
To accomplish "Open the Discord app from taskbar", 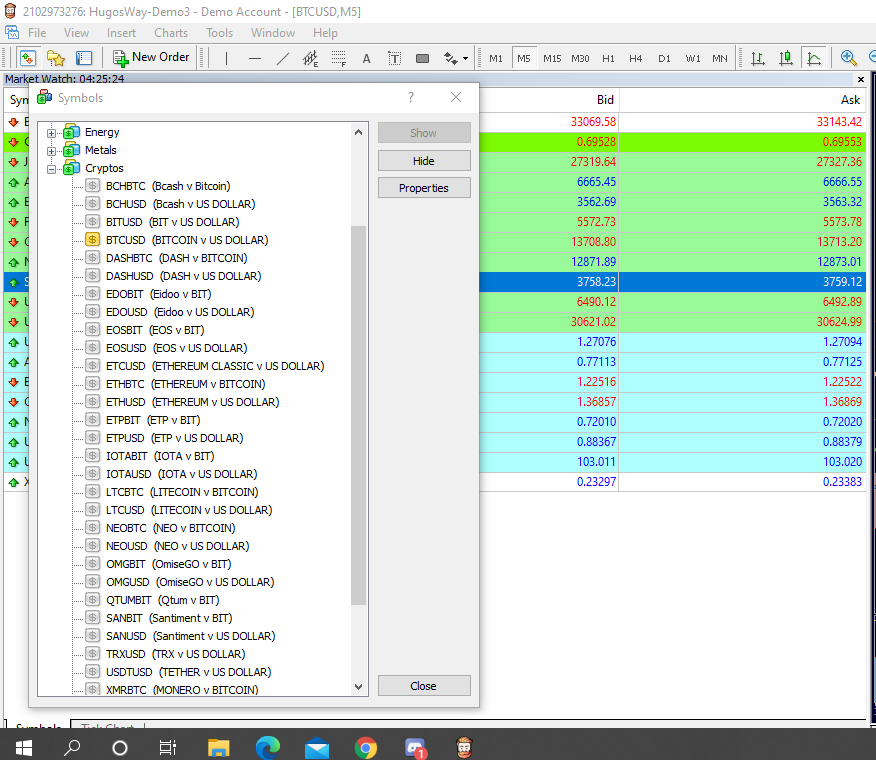I will coord(415,747).
